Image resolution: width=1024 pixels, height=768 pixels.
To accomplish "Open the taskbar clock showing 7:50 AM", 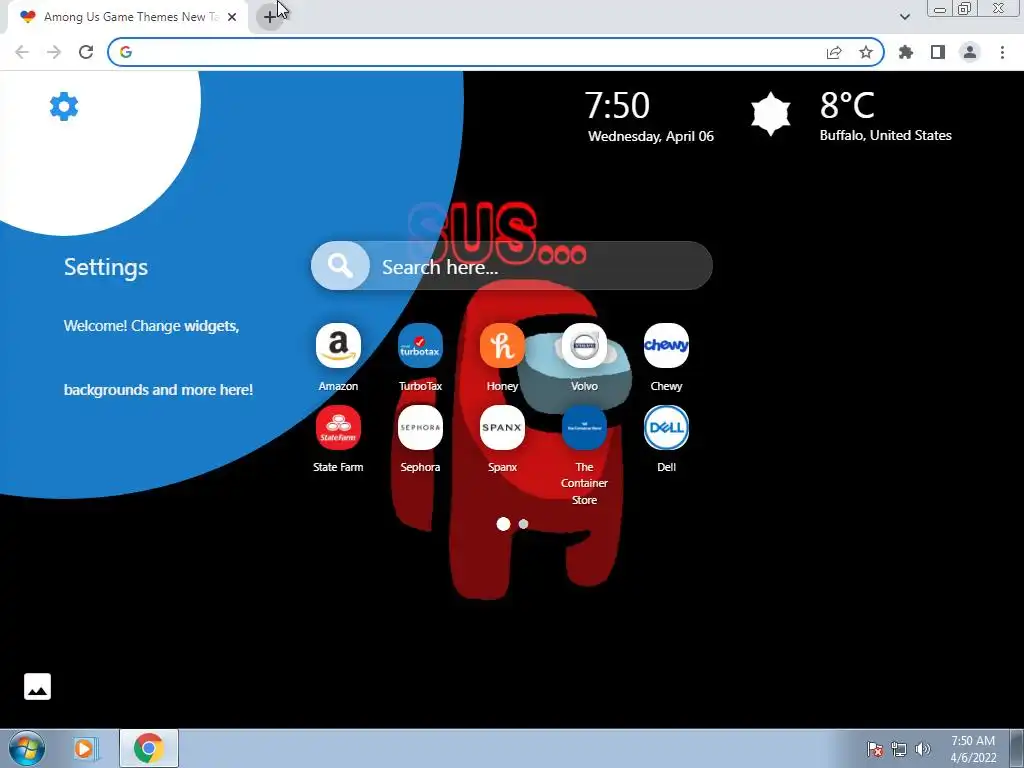I will (x=973, y=749).
